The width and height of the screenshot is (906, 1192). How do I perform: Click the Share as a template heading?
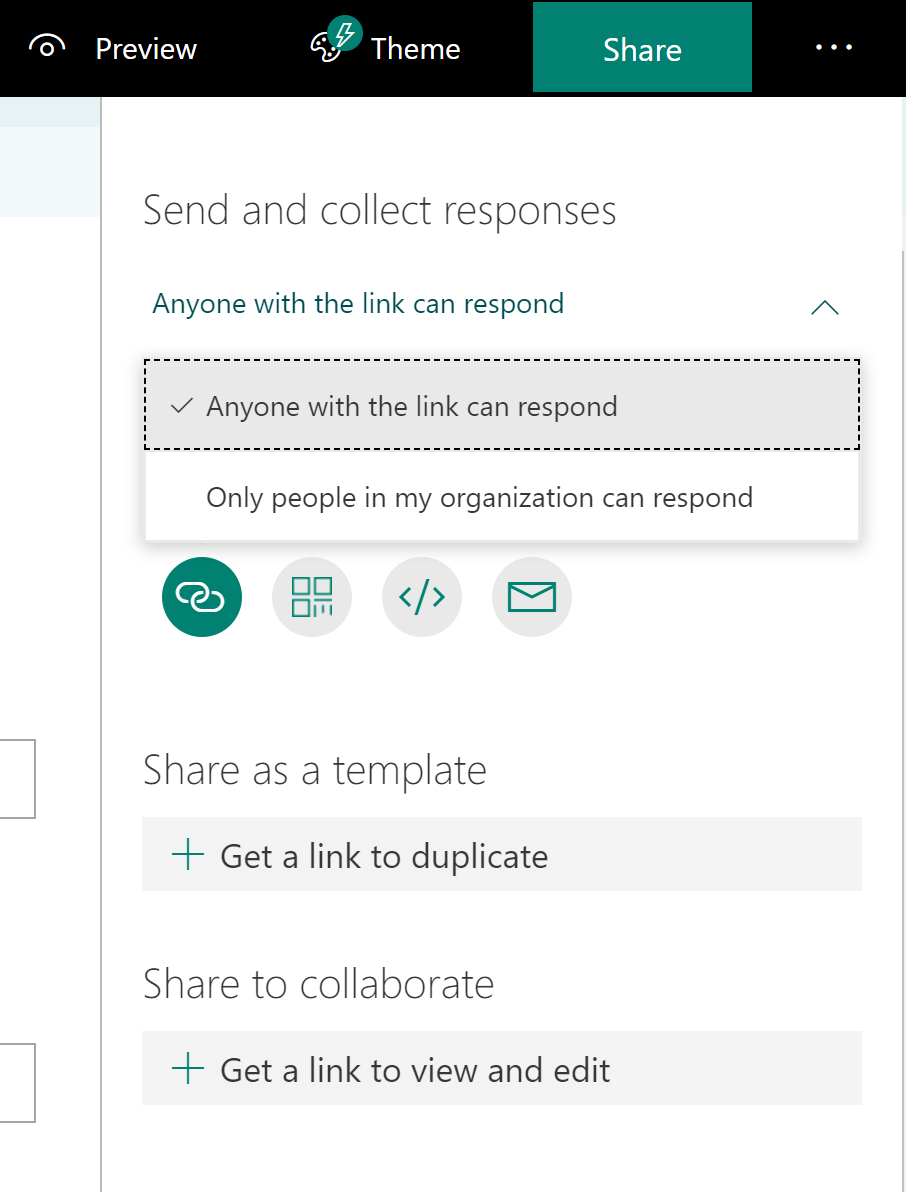315,771
